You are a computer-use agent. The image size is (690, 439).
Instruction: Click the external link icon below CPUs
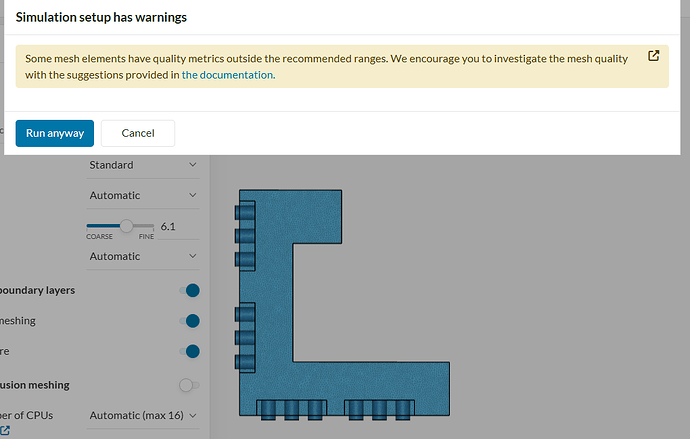(5, 431)
